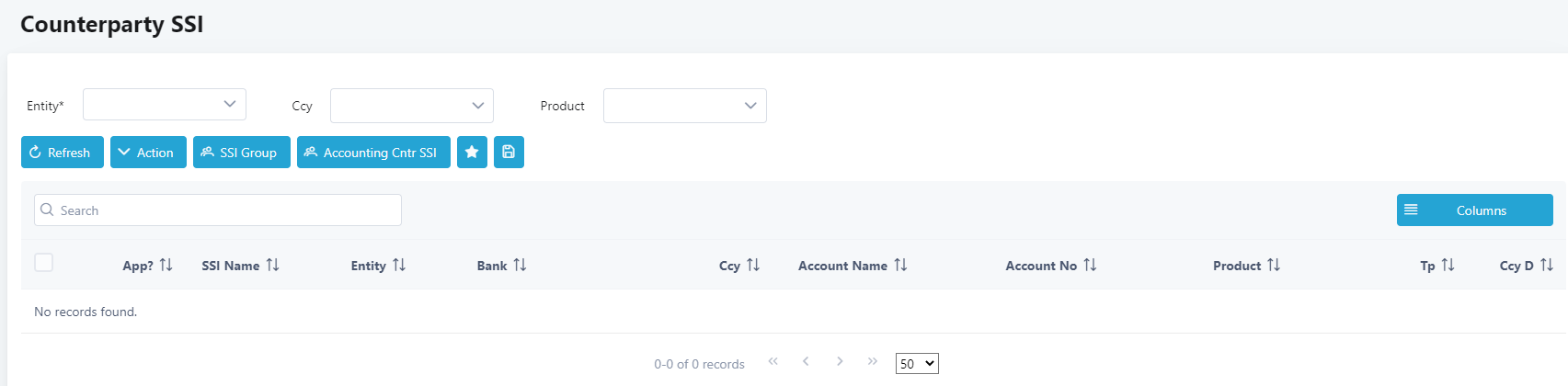The width and height of the screenshot is (1568, 386).
Task: Sort by SSI Name column arrows
Action: click(272, 265)
